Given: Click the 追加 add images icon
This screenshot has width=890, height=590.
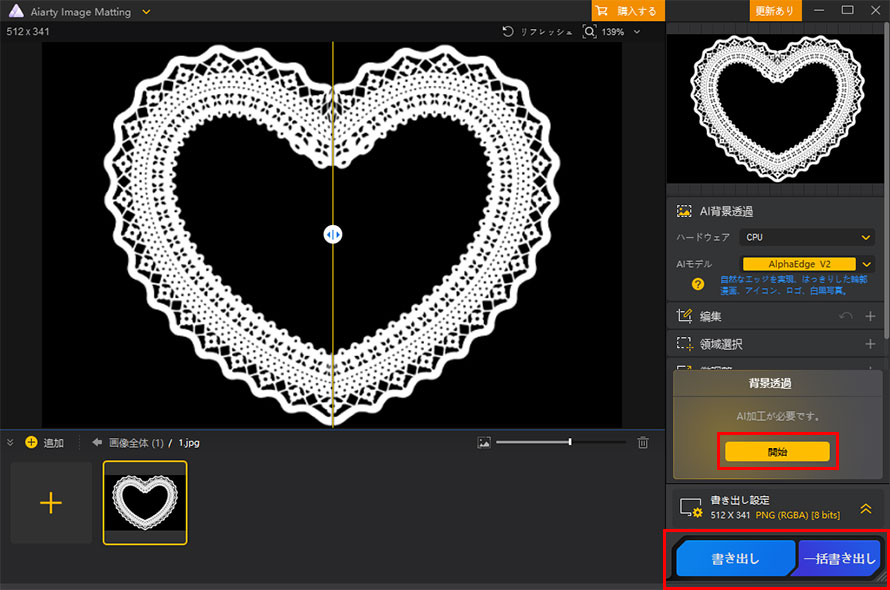Looking at the screenshot, I should (31, 442).
